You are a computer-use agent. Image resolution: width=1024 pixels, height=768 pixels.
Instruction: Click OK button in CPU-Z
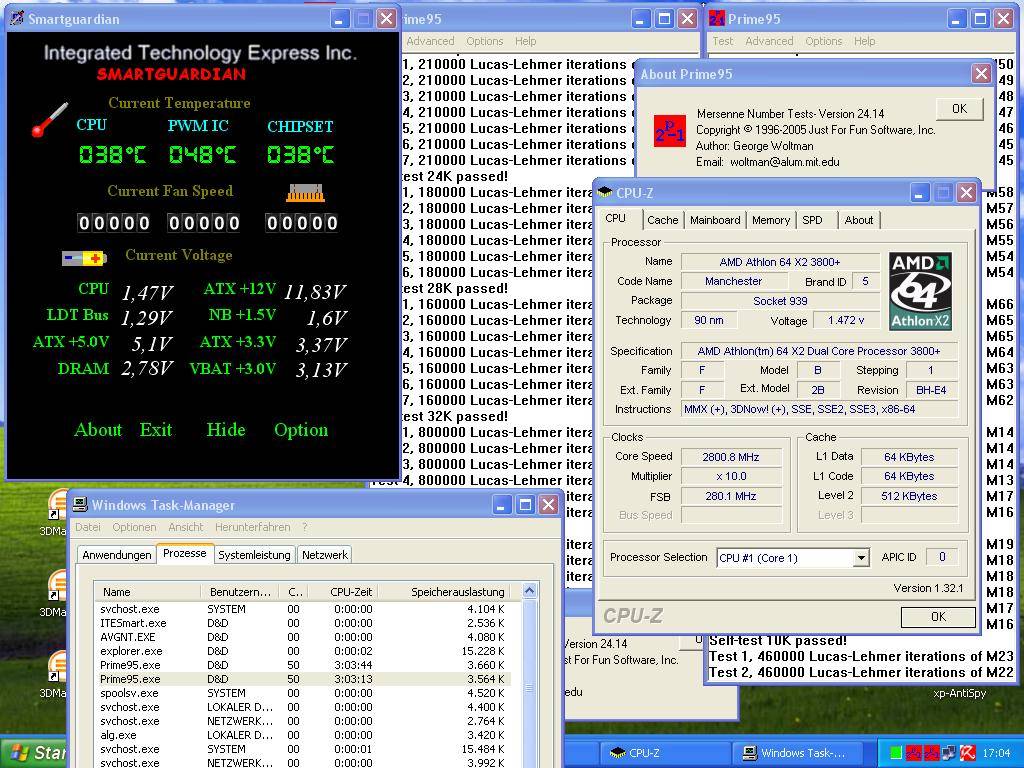pos(938,616)
